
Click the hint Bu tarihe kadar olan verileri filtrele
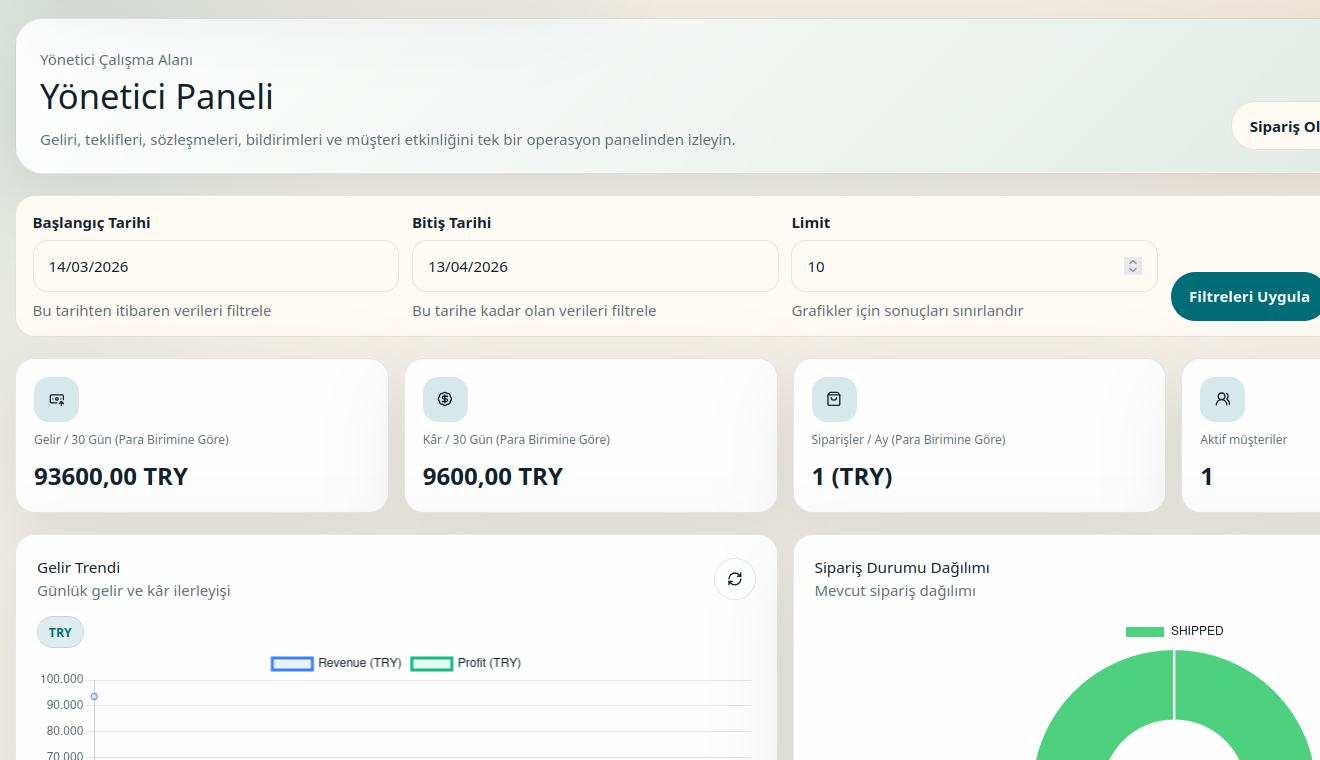tap(534, 311)
